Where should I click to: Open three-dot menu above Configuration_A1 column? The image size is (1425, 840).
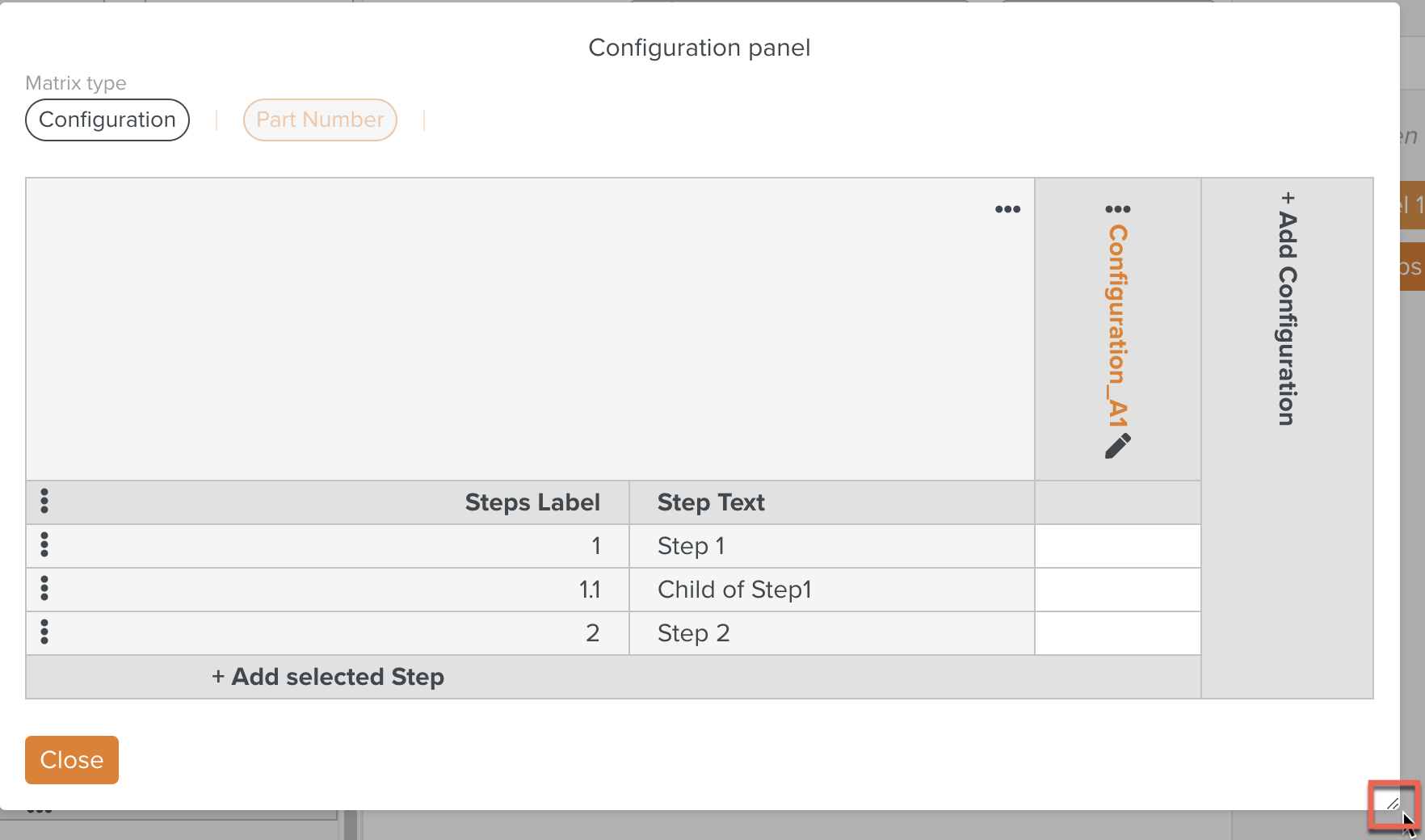click(1118, 209)
